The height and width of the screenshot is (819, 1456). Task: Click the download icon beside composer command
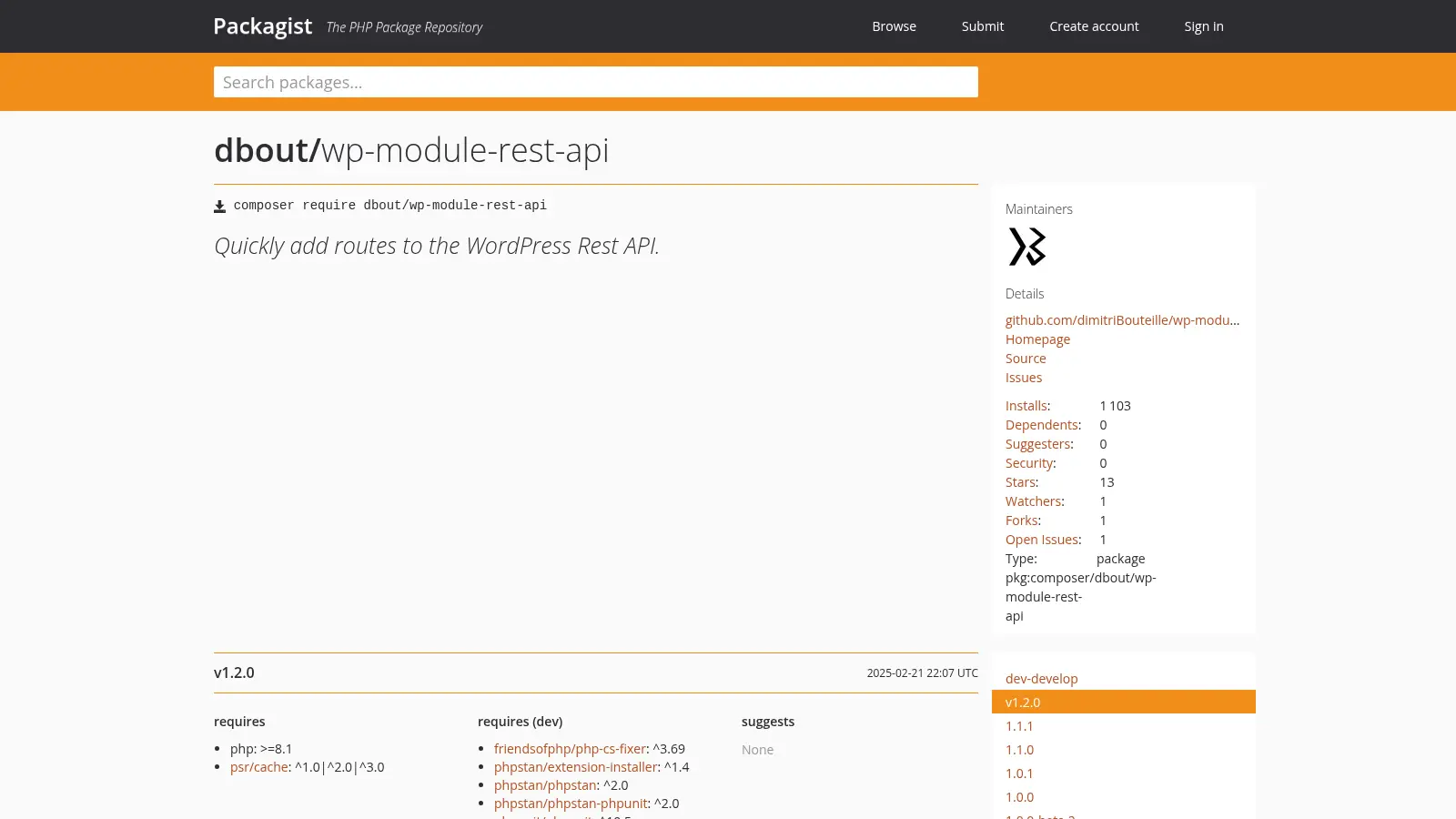[219, 206]
